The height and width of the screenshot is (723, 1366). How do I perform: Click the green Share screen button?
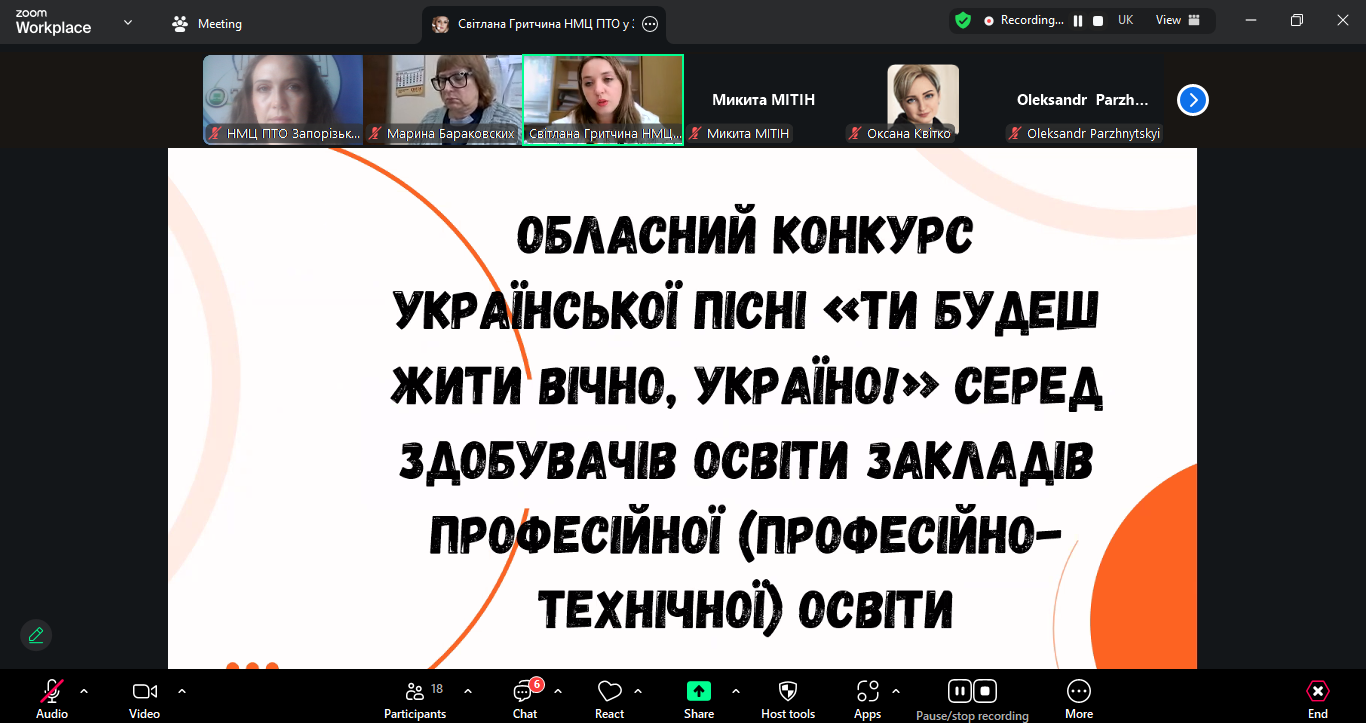pos(699,698)
